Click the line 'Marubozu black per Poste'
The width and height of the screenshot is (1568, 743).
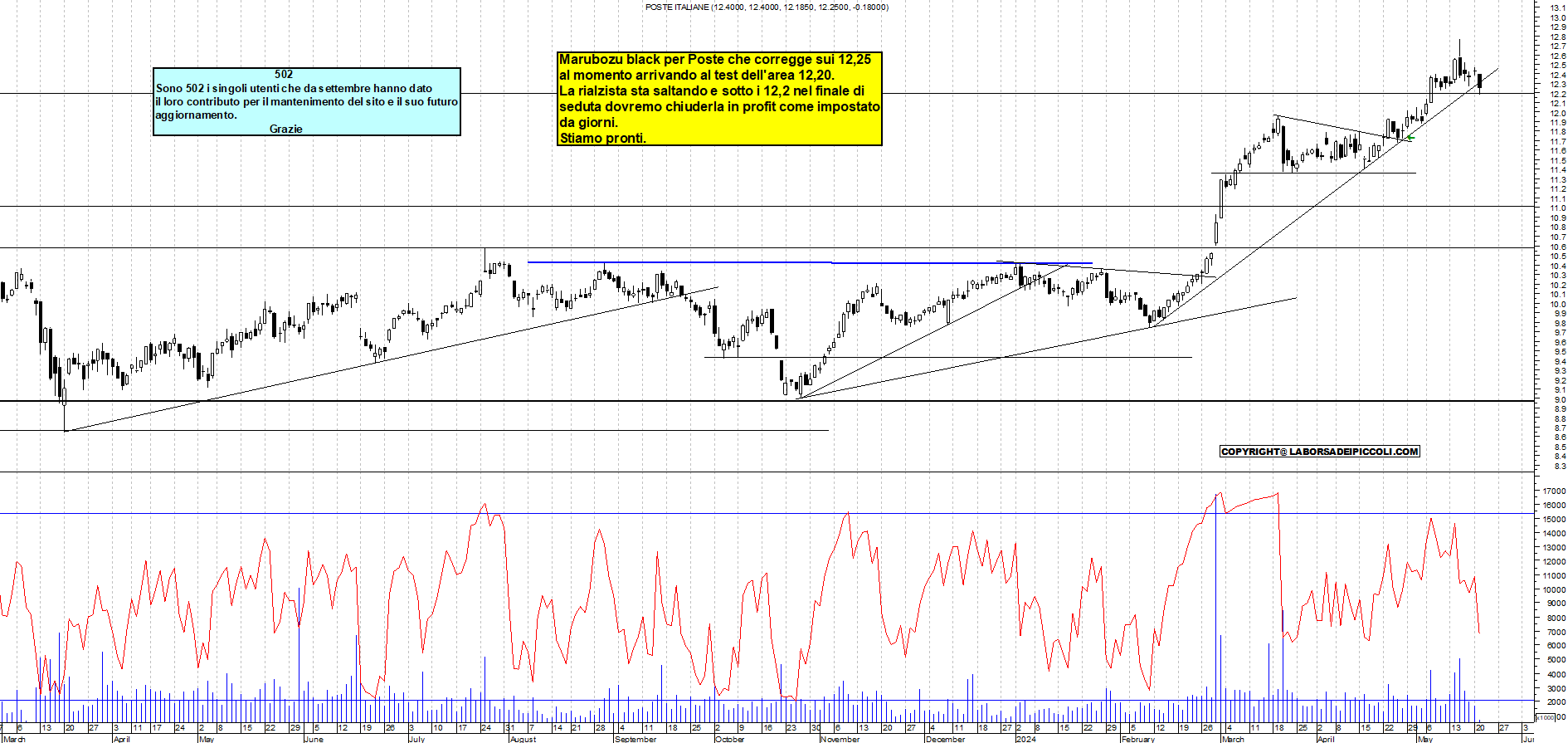[715, 60]
